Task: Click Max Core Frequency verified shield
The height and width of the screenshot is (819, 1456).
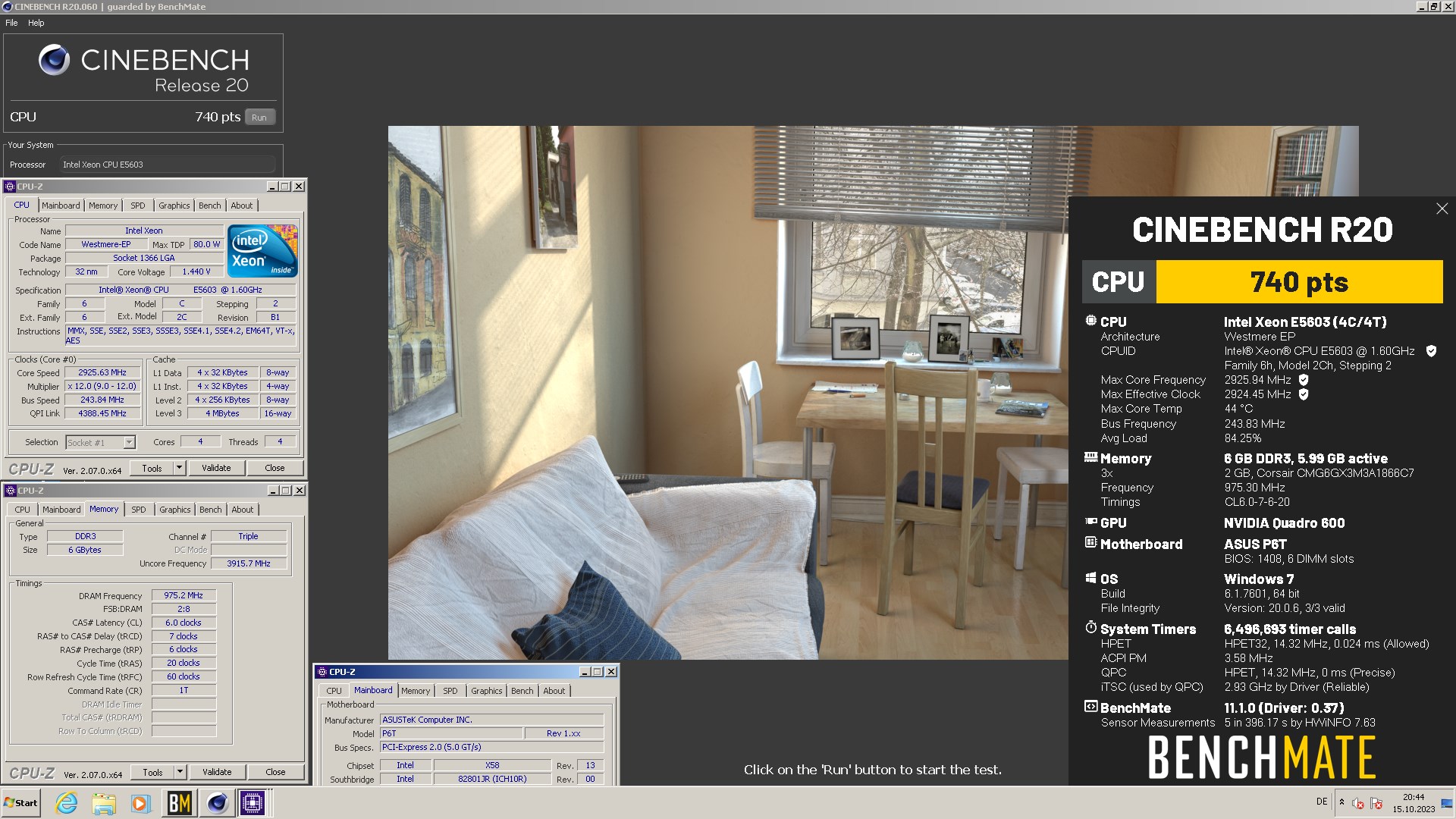Action: tap(1304, 380)
